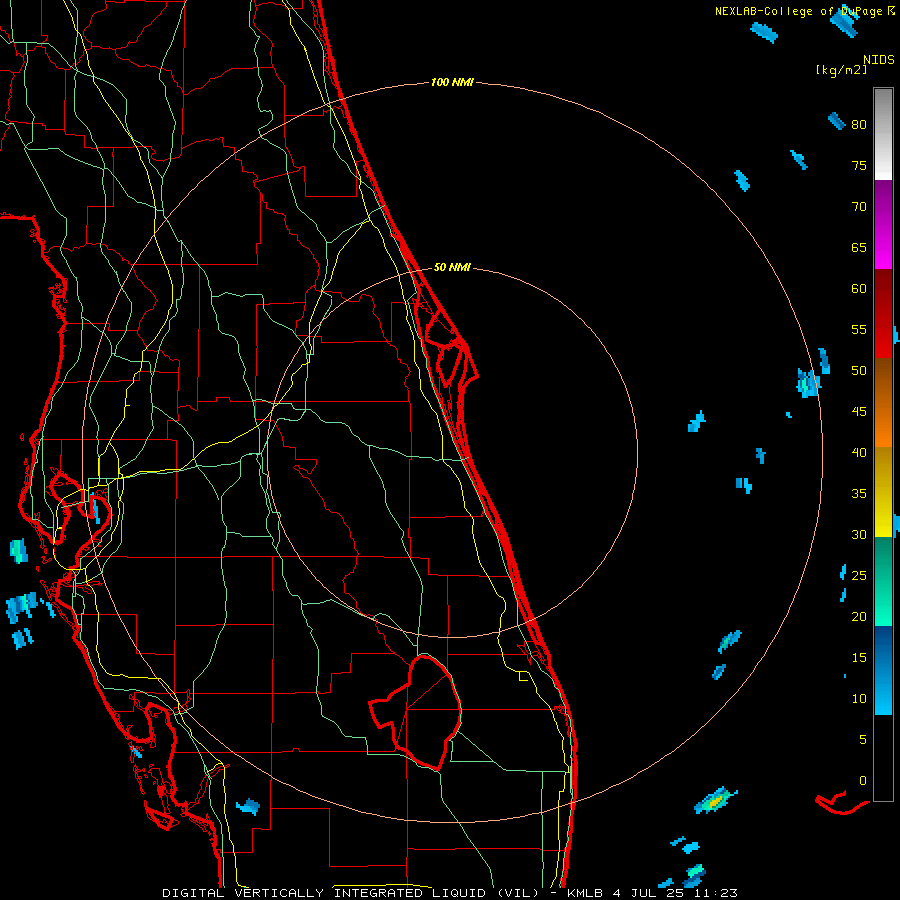The height and width of the screenshot is (900, 900).
Task: Click the small blue echo inside Tampa Bay
Action: coord(95,509)
